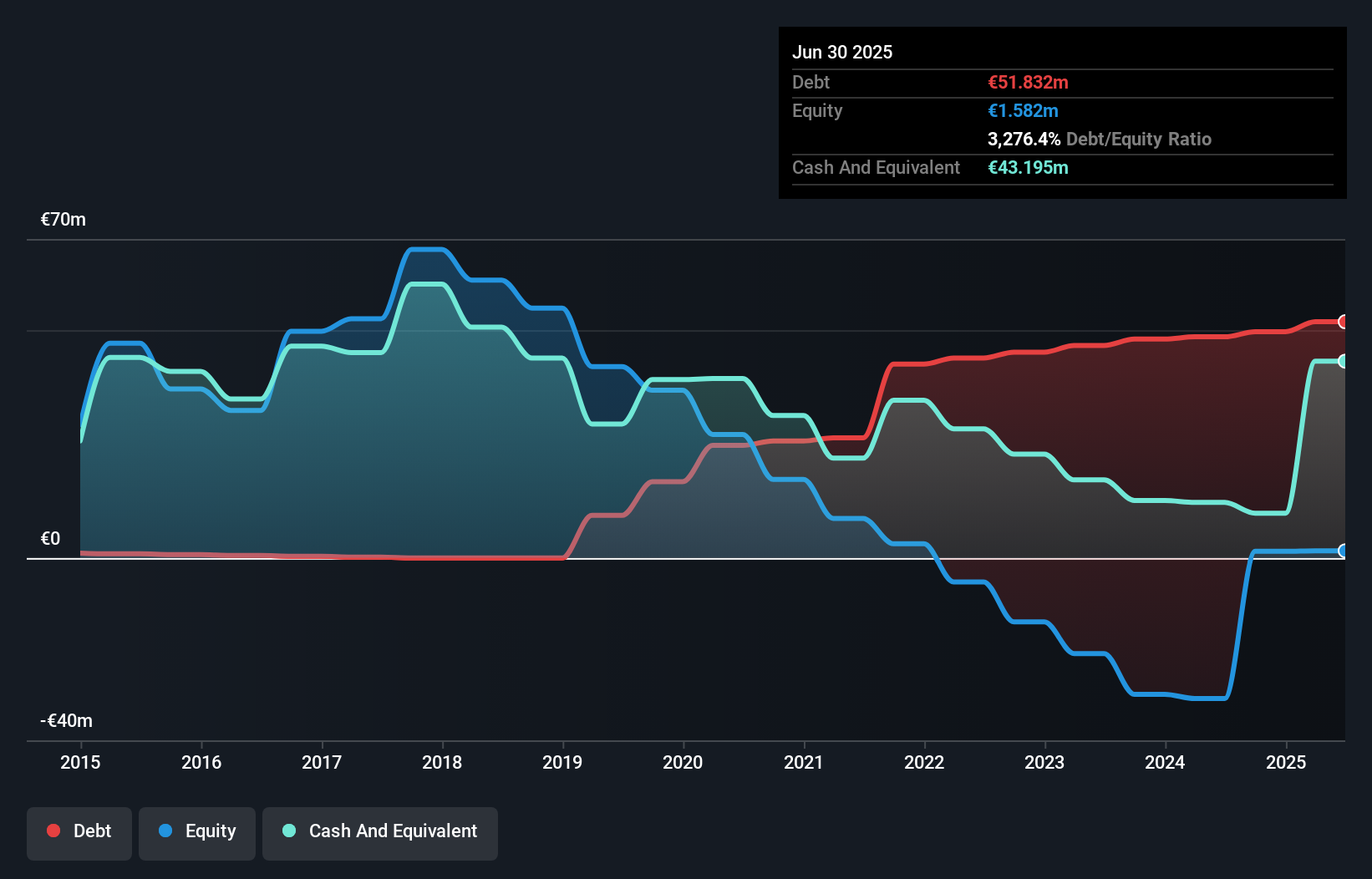Click the teal Cash value €43.195m in tooltip
This screenshot has height=879, width=1372.
click(x=1027, y=167)
